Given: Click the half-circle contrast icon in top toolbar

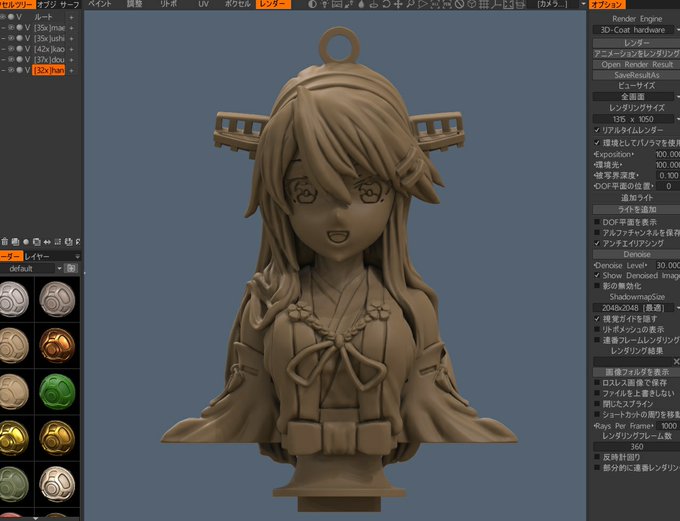Looking at the screenshot, I should coord(312,4).
